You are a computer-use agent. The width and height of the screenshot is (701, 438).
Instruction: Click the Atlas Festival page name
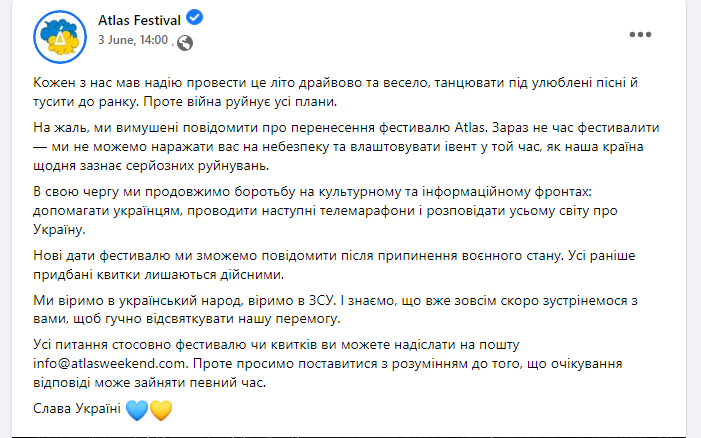[139, 20]
